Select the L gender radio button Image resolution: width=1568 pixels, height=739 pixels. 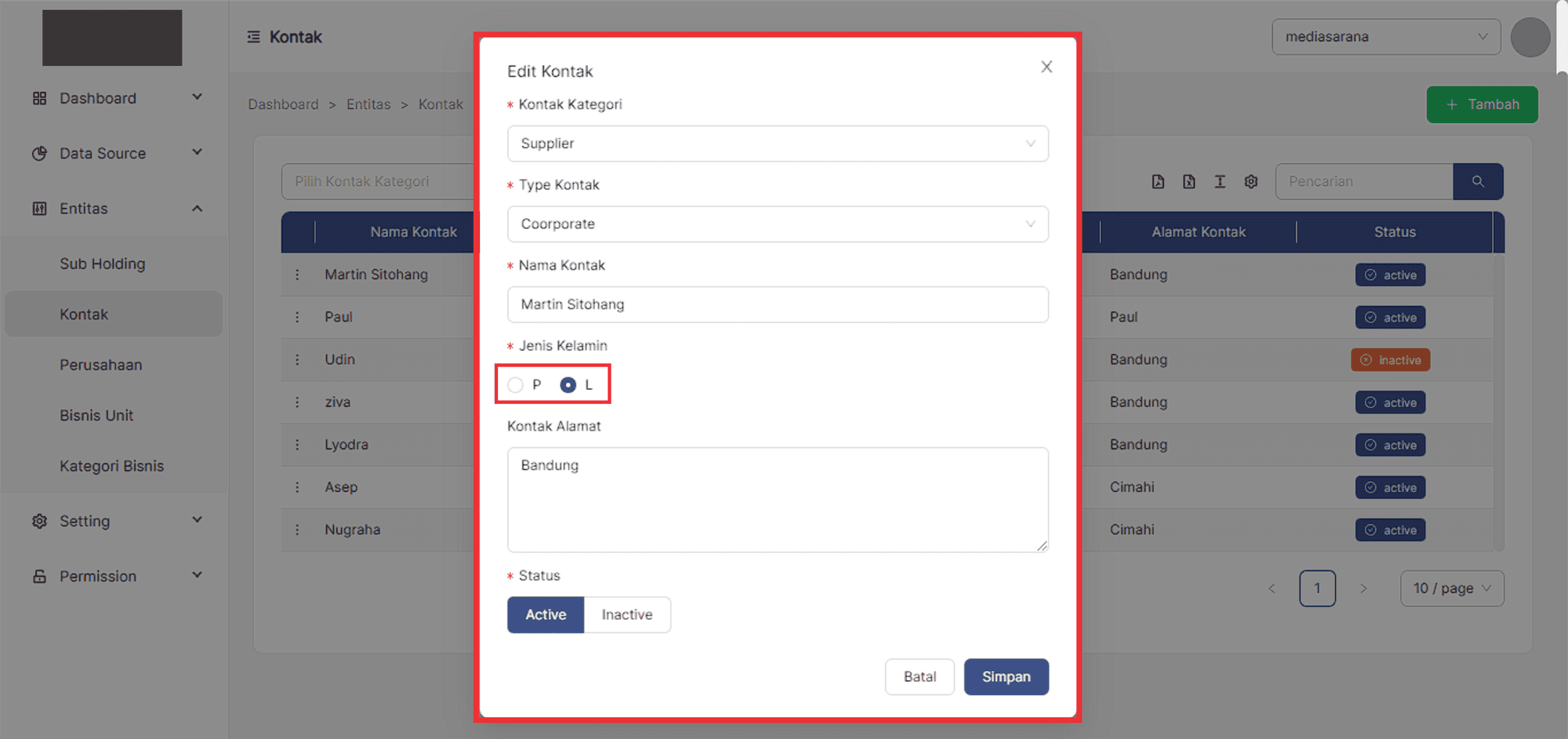[x=568, y=385]
